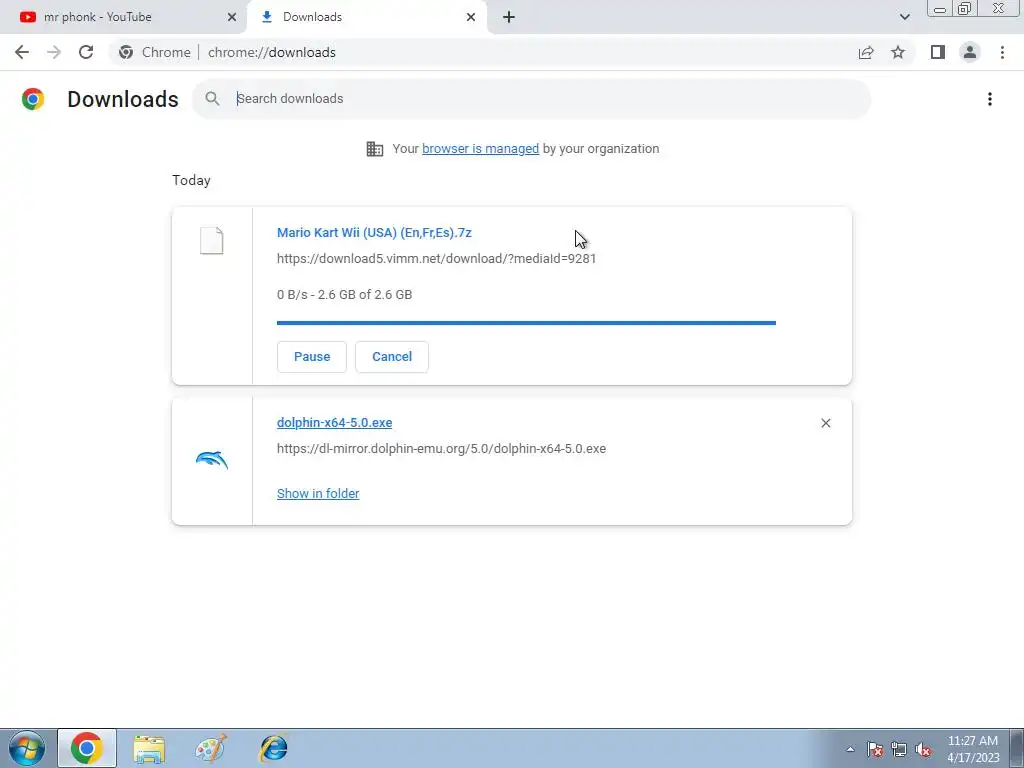Open a new tab with the plus button
Viewport: 1024px width, 768px height.
(x=509, y=17)
